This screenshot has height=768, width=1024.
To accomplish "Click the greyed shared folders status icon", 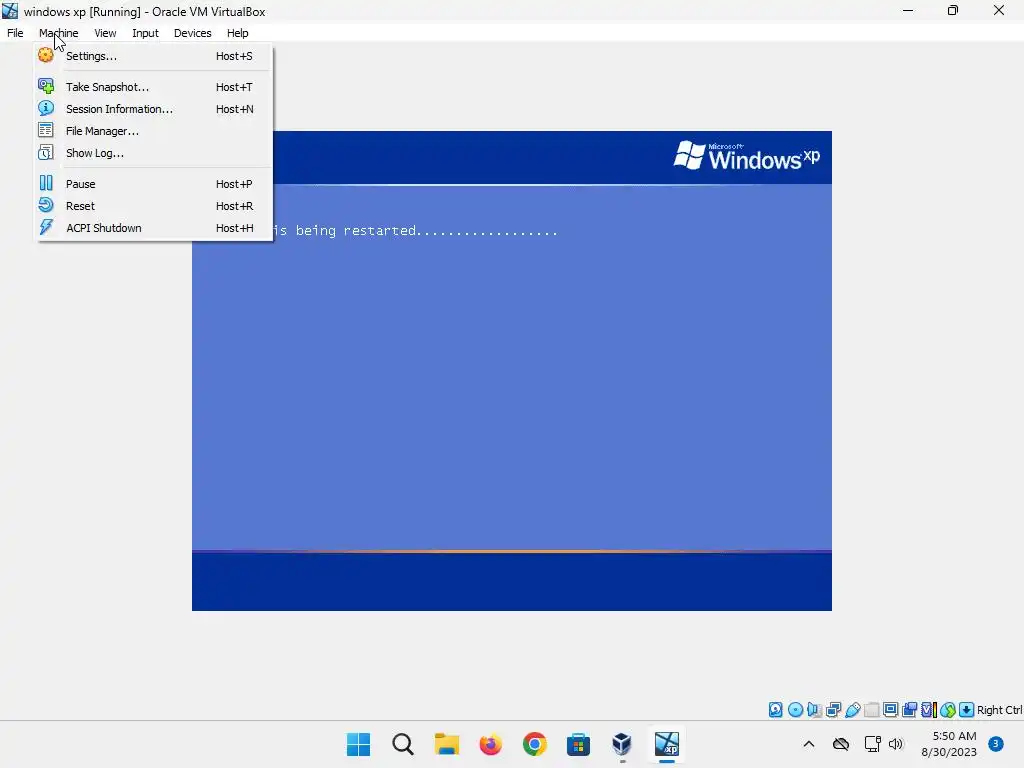I will pyautogui.click(x=872, y=710).
